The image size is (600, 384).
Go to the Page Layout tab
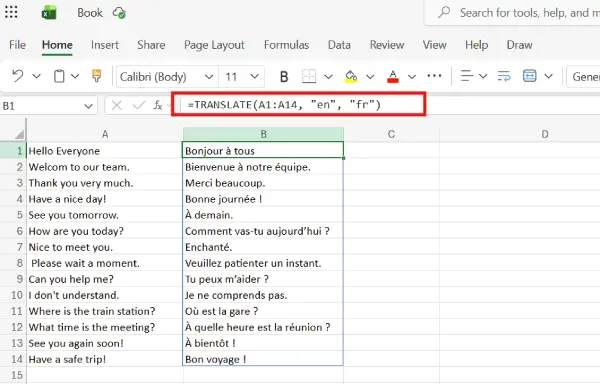[x=214, y=45]
